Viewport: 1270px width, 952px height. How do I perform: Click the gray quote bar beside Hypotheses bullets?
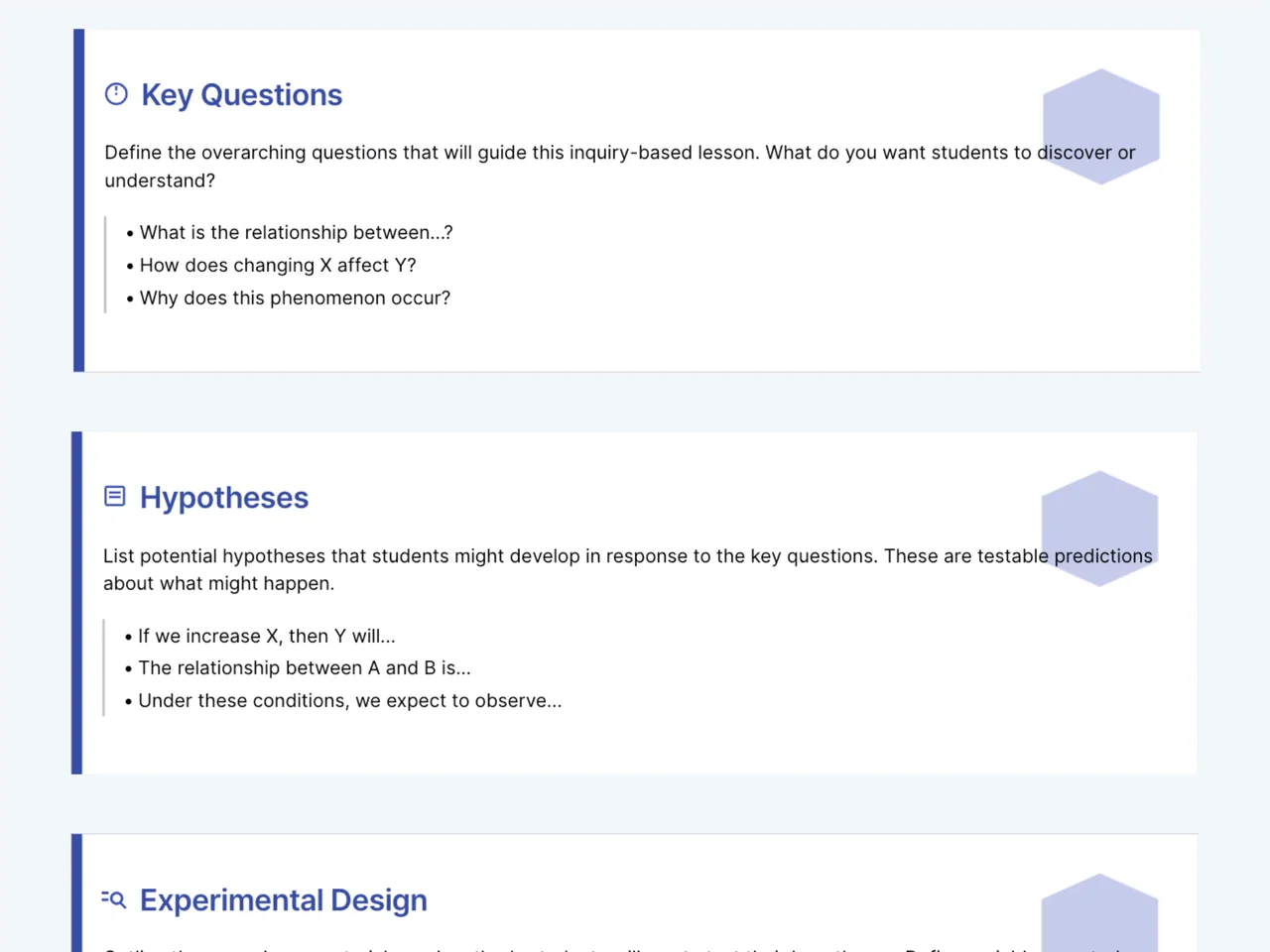click(104, 668)
